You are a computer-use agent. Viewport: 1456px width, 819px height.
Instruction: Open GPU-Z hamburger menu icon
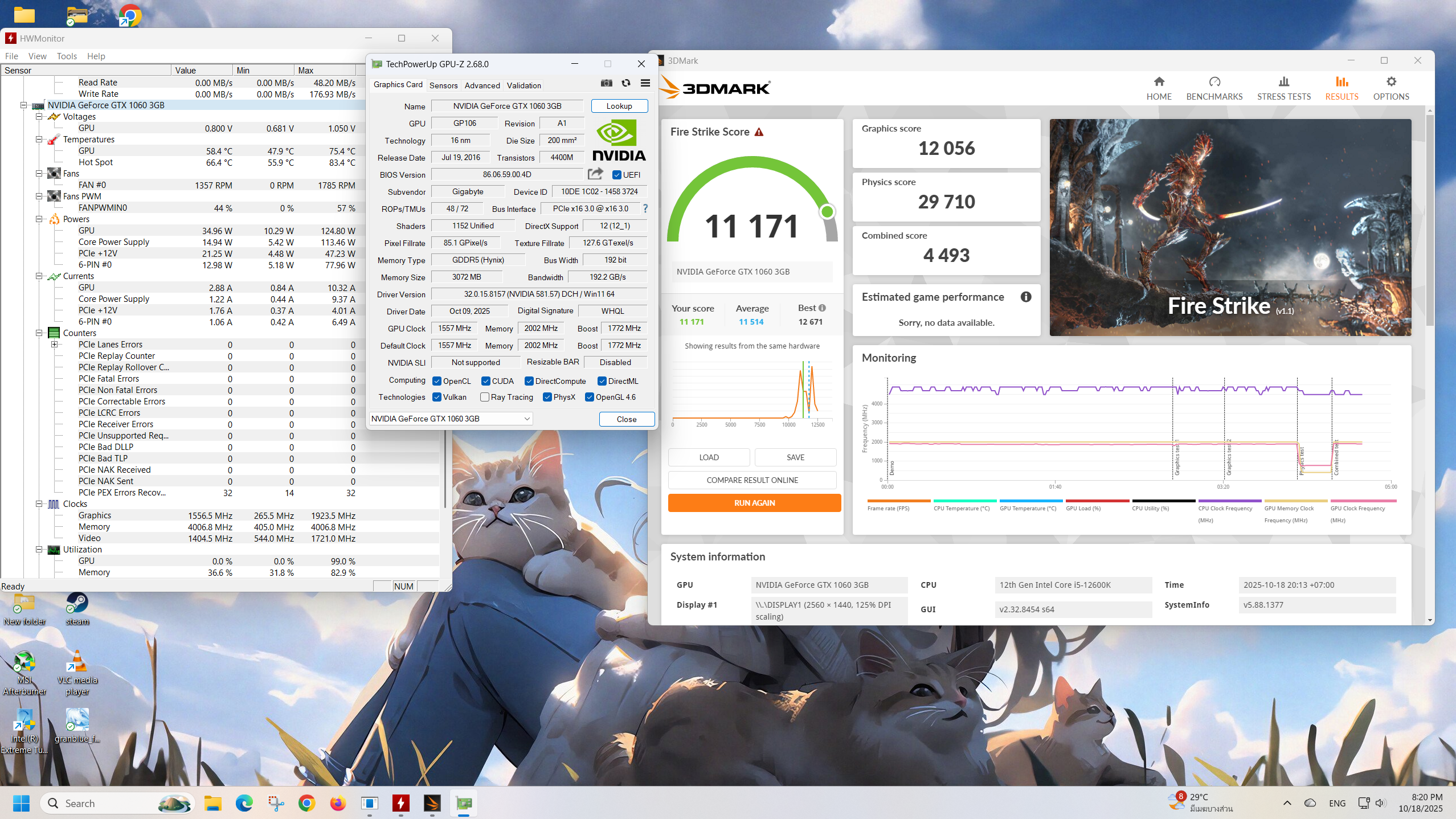(x=645, y=84)
